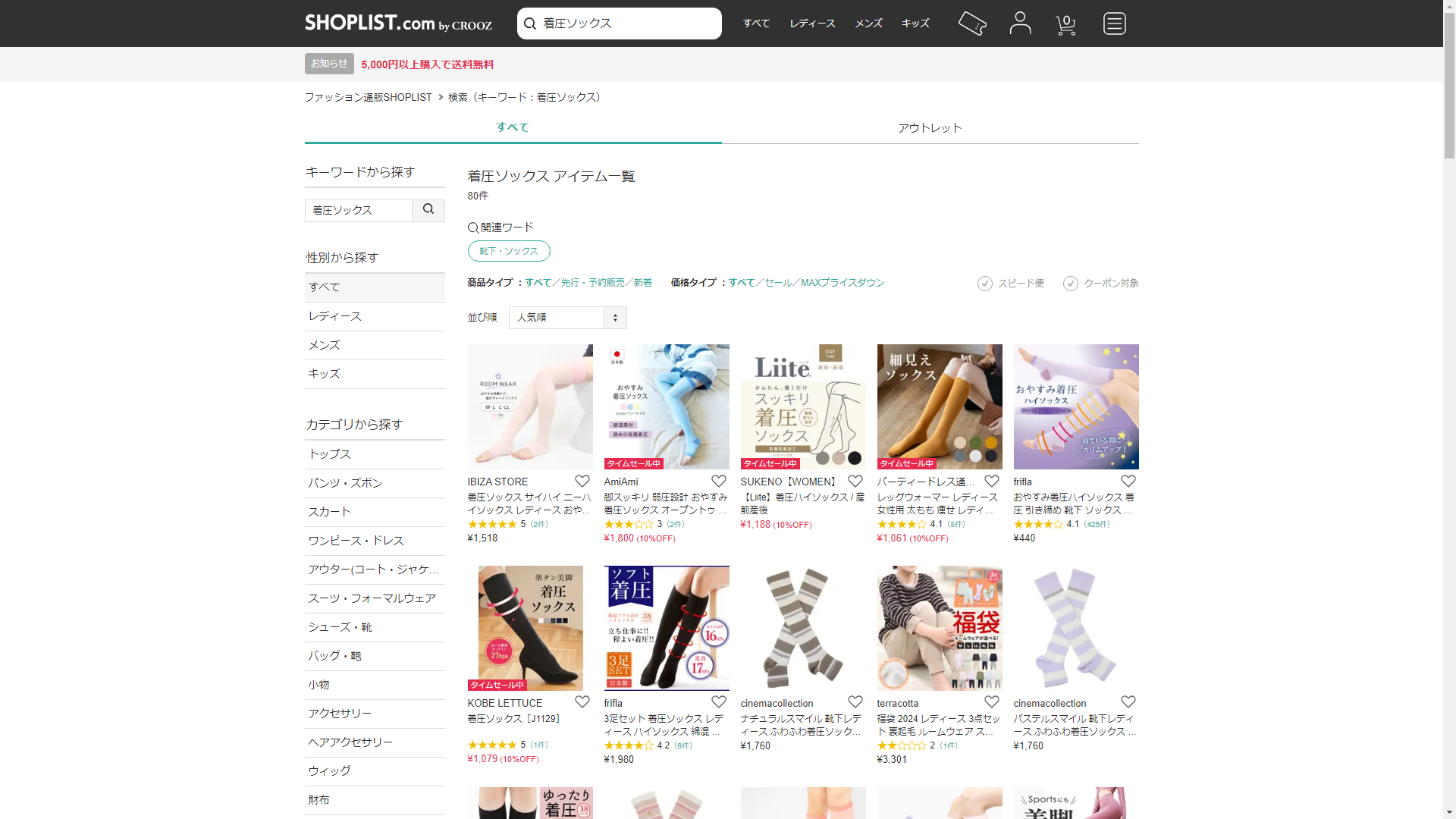This screenshot has height=819, width=1456.
Task: Favorite the IBIZA STORE product heart
Action: pos(582,482)
